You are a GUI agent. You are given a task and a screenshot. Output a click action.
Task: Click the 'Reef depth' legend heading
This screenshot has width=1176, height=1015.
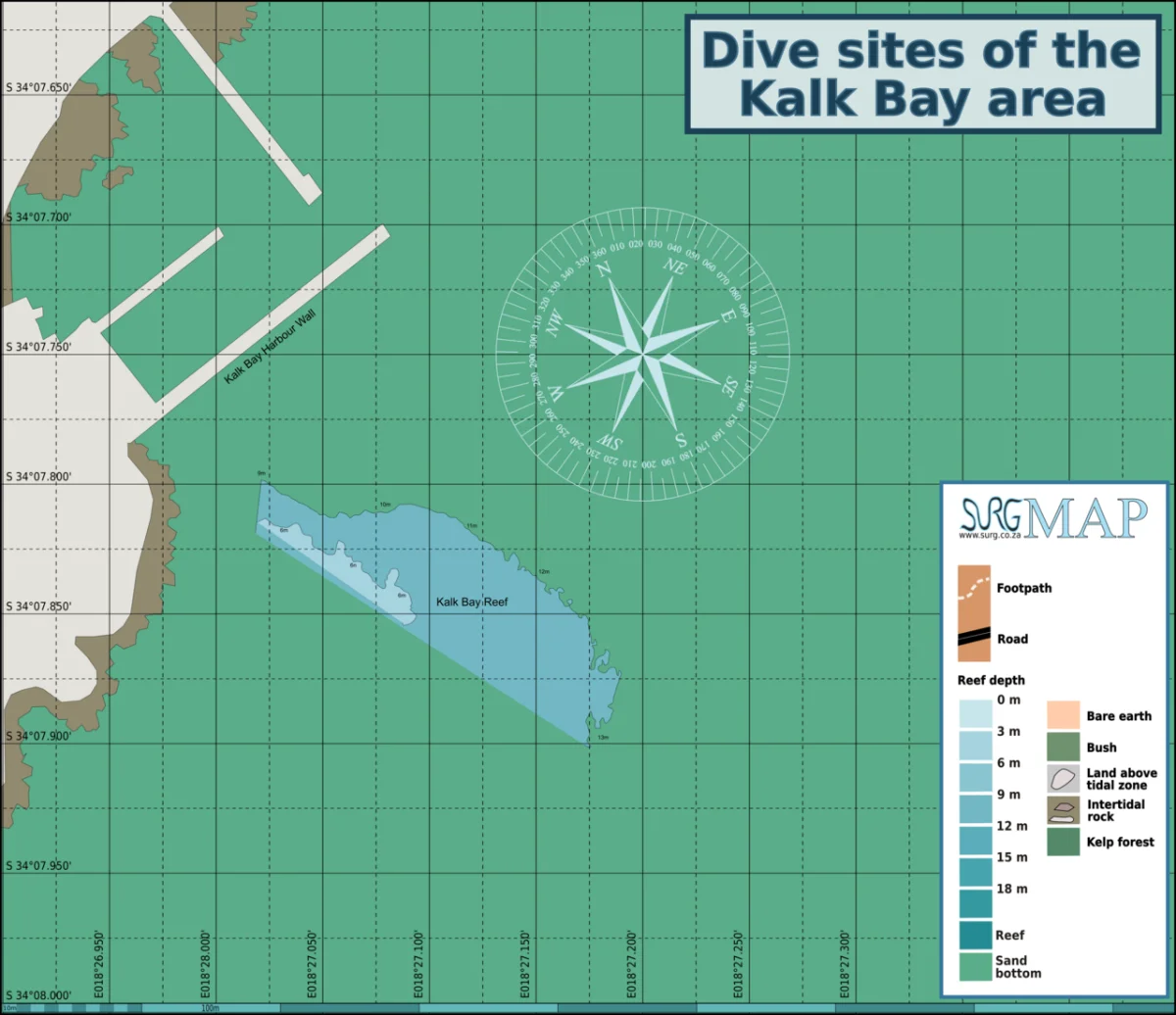click(x=991, y=680)
